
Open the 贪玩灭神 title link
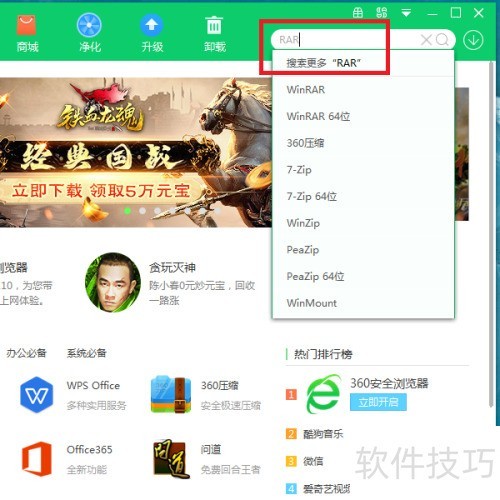pos(172,267)
